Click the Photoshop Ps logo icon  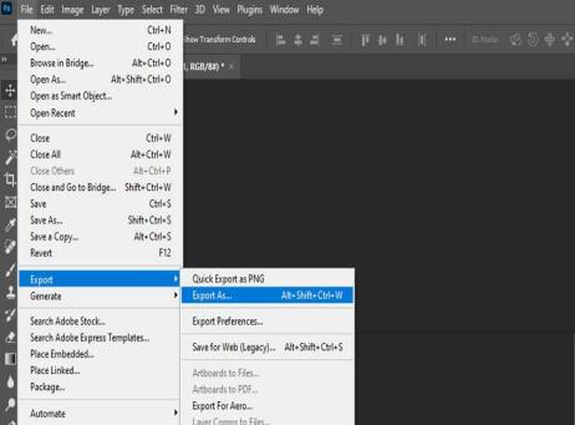(x=7, y=8)
